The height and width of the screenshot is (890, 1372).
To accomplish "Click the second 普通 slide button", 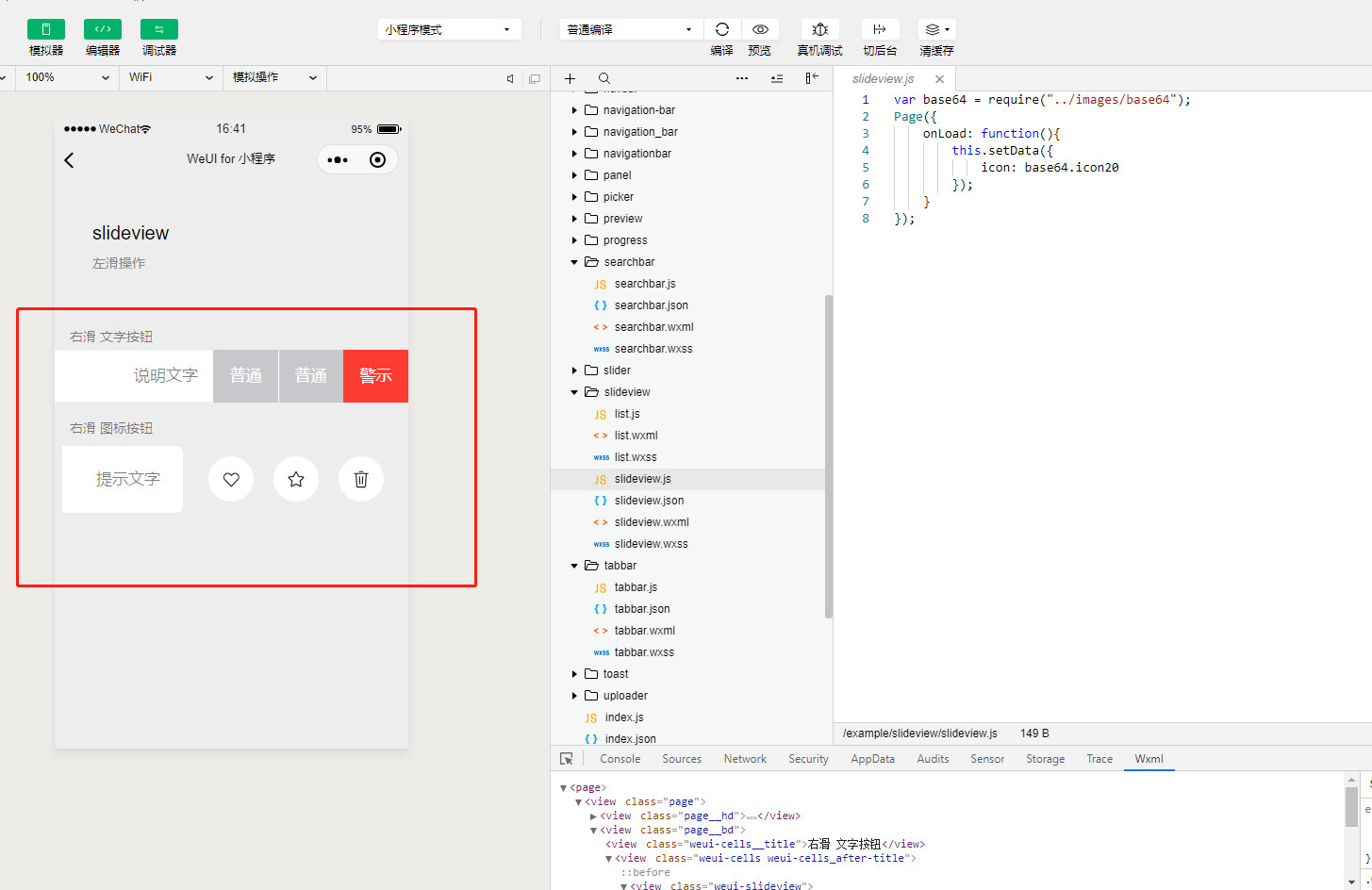I will tap(311, 376).
